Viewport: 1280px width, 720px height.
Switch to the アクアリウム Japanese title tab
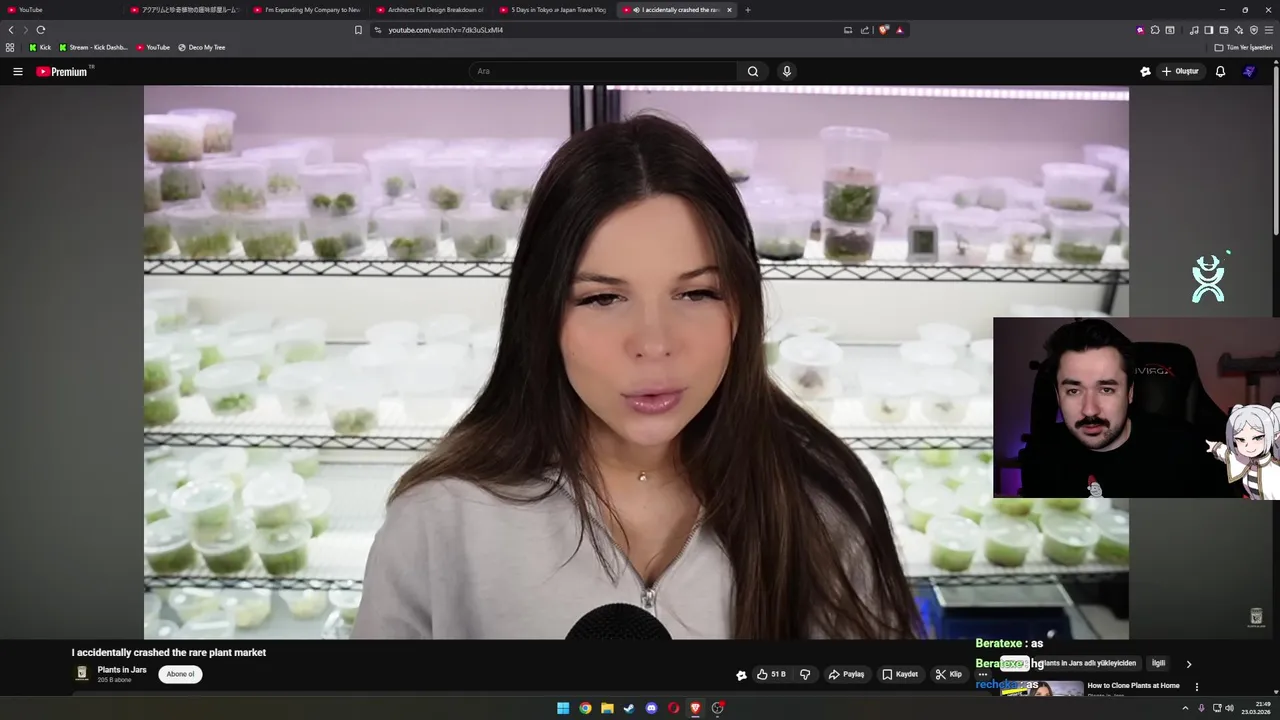coord(183,10)
